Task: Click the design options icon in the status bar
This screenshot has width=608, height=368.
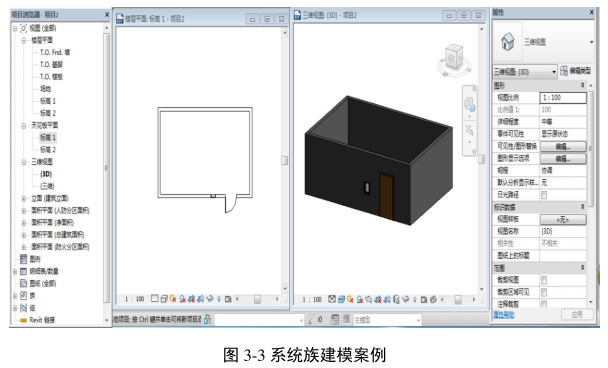Action: pyautogui.click(x=335, y=320)
